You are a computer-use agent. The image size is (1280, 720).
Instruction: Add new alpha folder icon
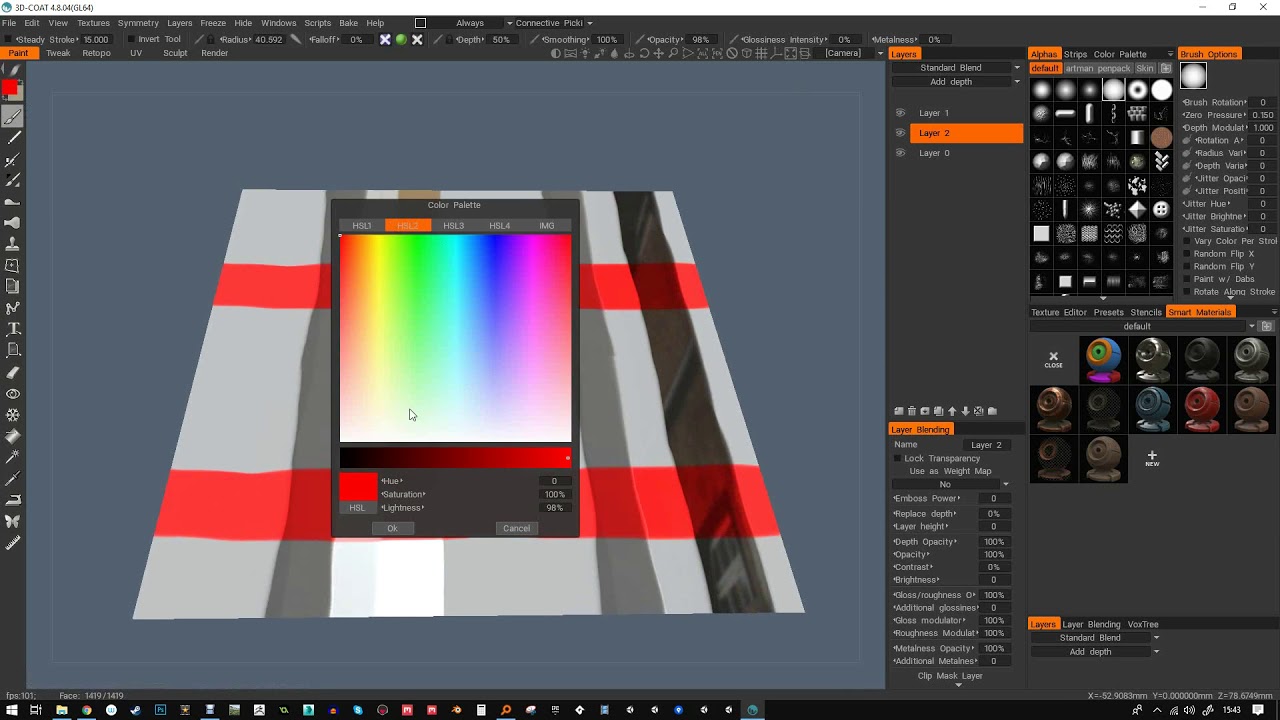tap(1166, 68)
